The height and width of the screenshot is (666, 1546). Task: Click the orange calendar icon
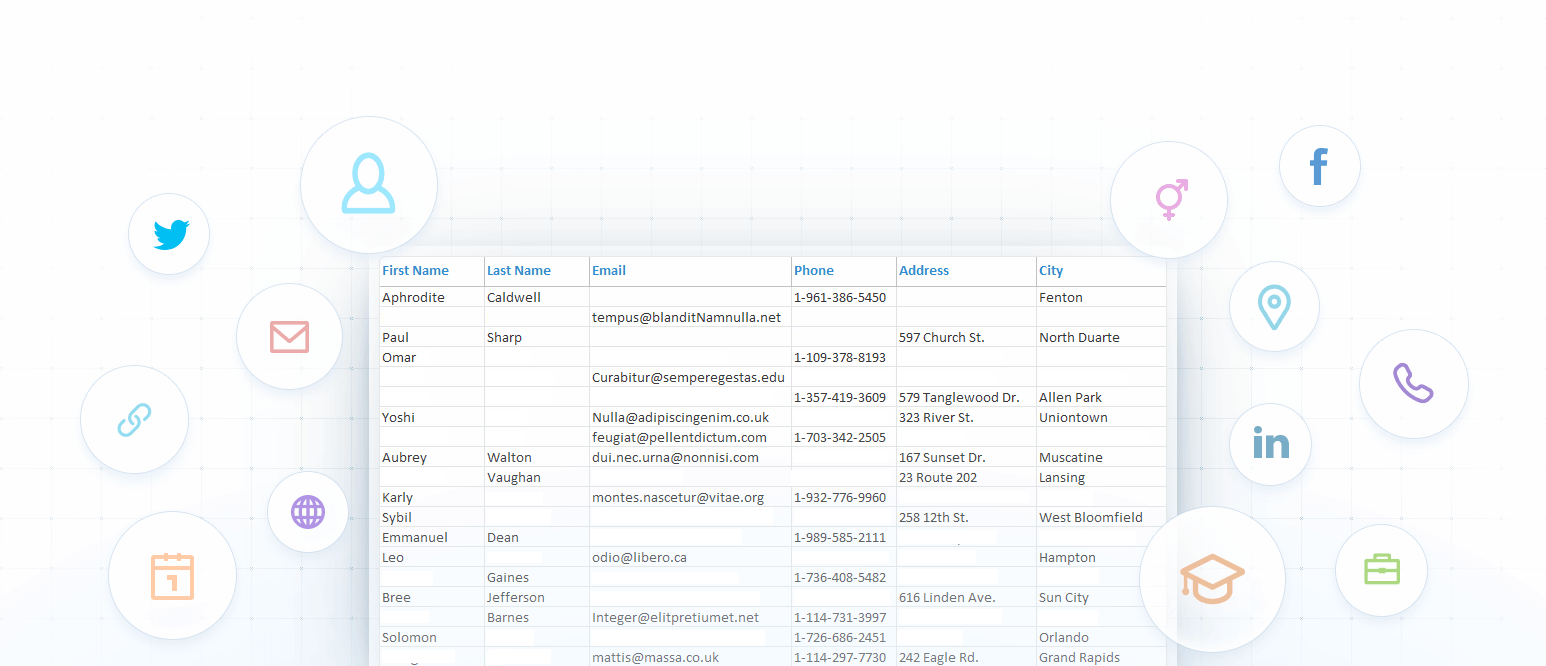172,576
